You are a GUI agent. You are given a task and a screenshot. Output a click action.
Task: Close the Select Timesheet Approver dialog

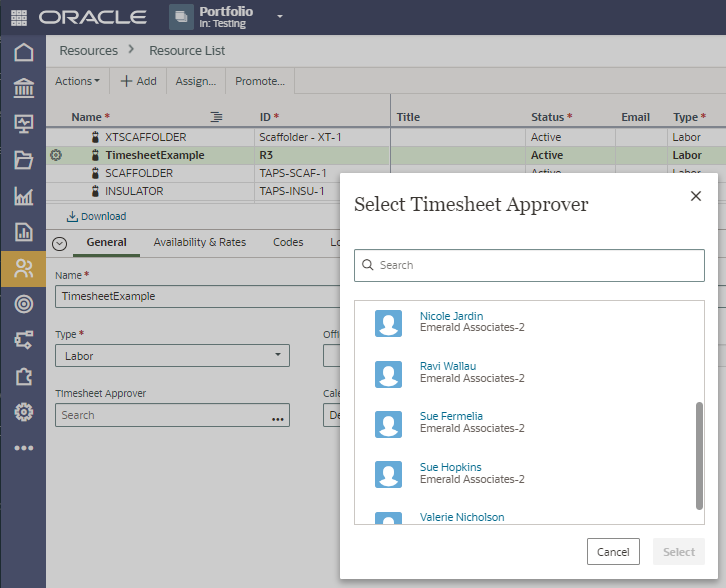[x=696, y=196]
